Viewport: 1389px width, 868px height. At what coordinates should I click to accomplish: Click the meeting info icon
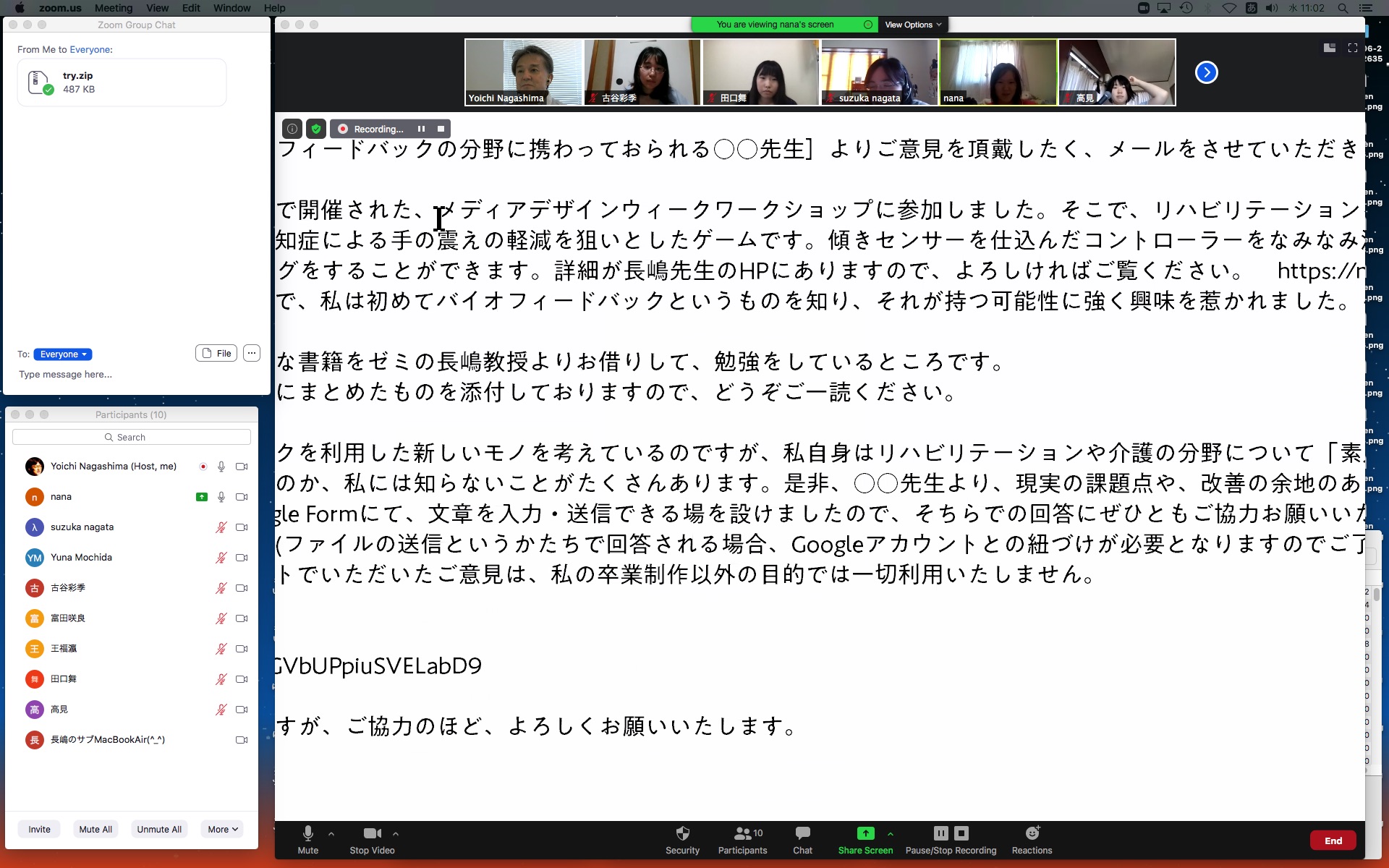292,129
